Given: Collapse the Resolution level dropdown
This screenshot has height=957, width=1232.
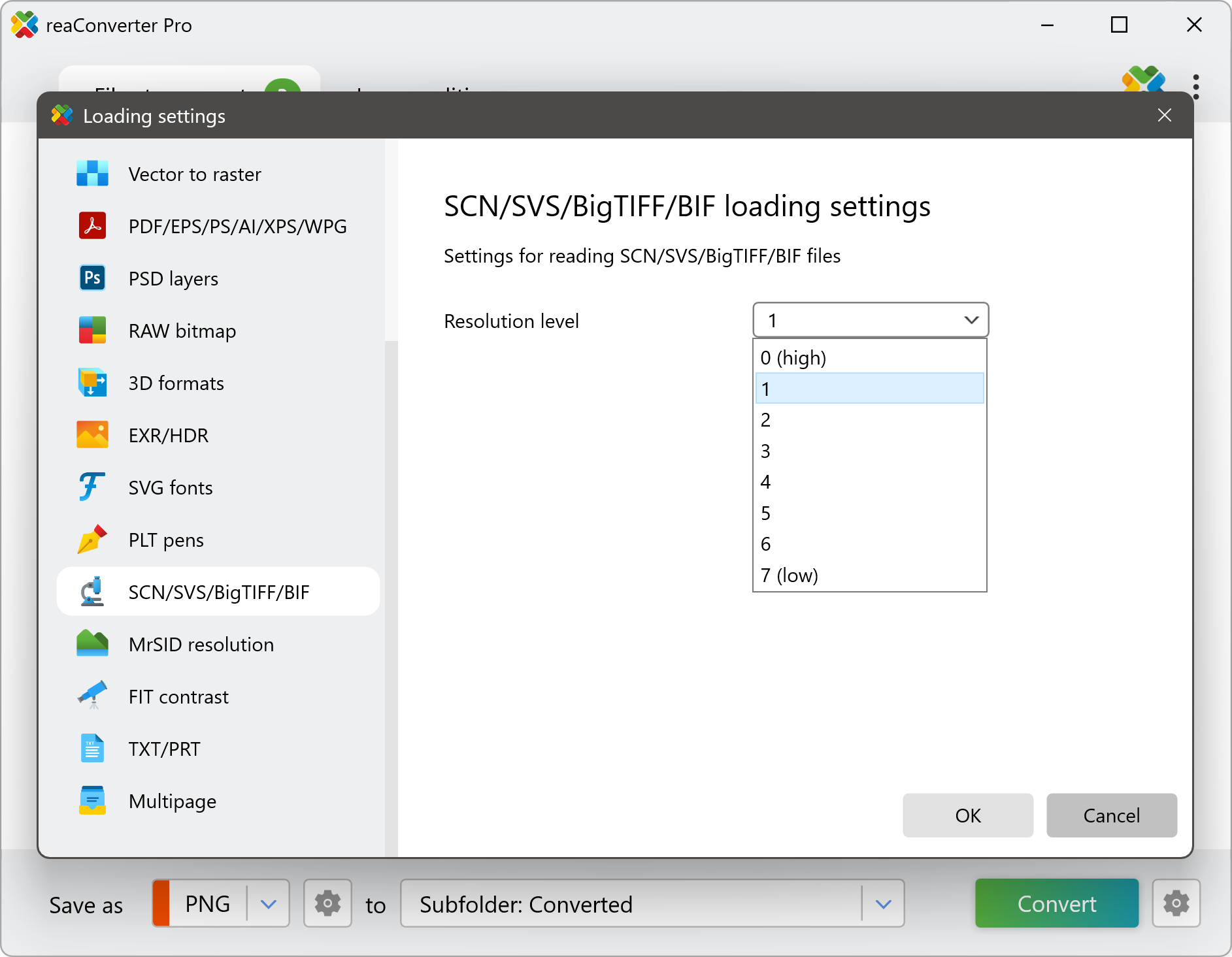Looking at the screenshot, I should coord(971,320).
